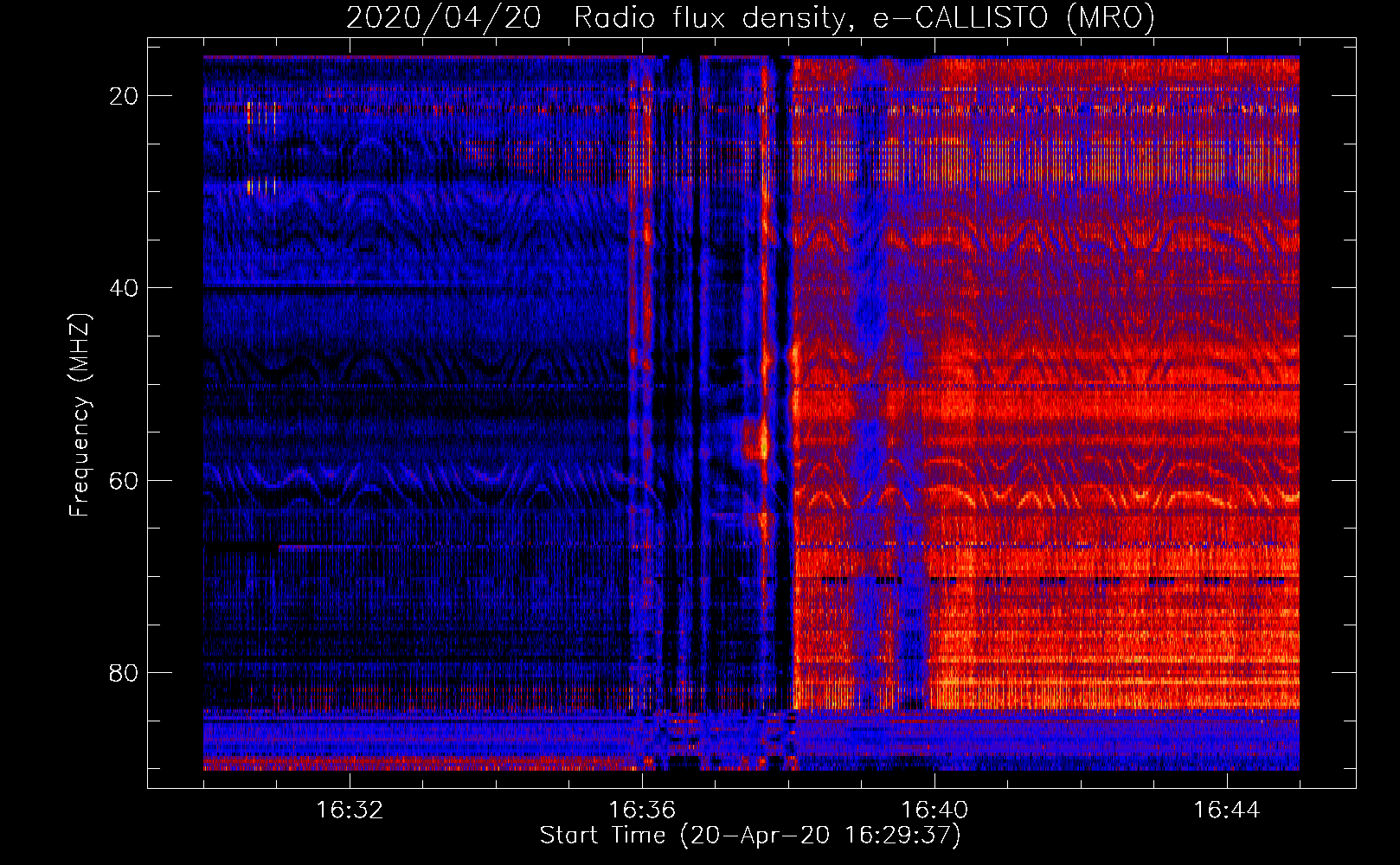
Task: Click the frequency tick label 60
Action: point(124,480)
